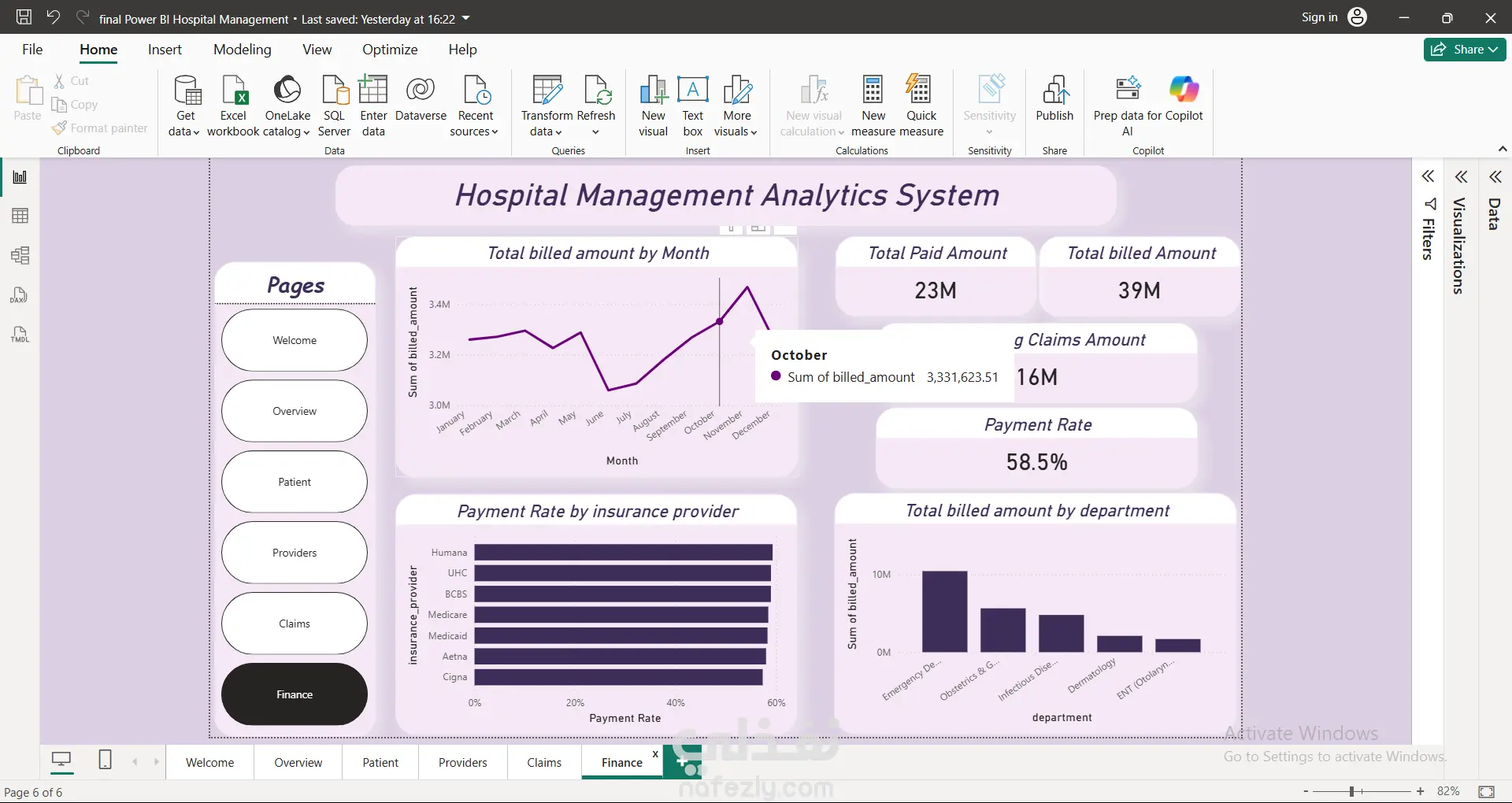This screenshot has height=803, width=1512.
Task: Switch to the Claims page tab
Action: click(x=544, y=762)
